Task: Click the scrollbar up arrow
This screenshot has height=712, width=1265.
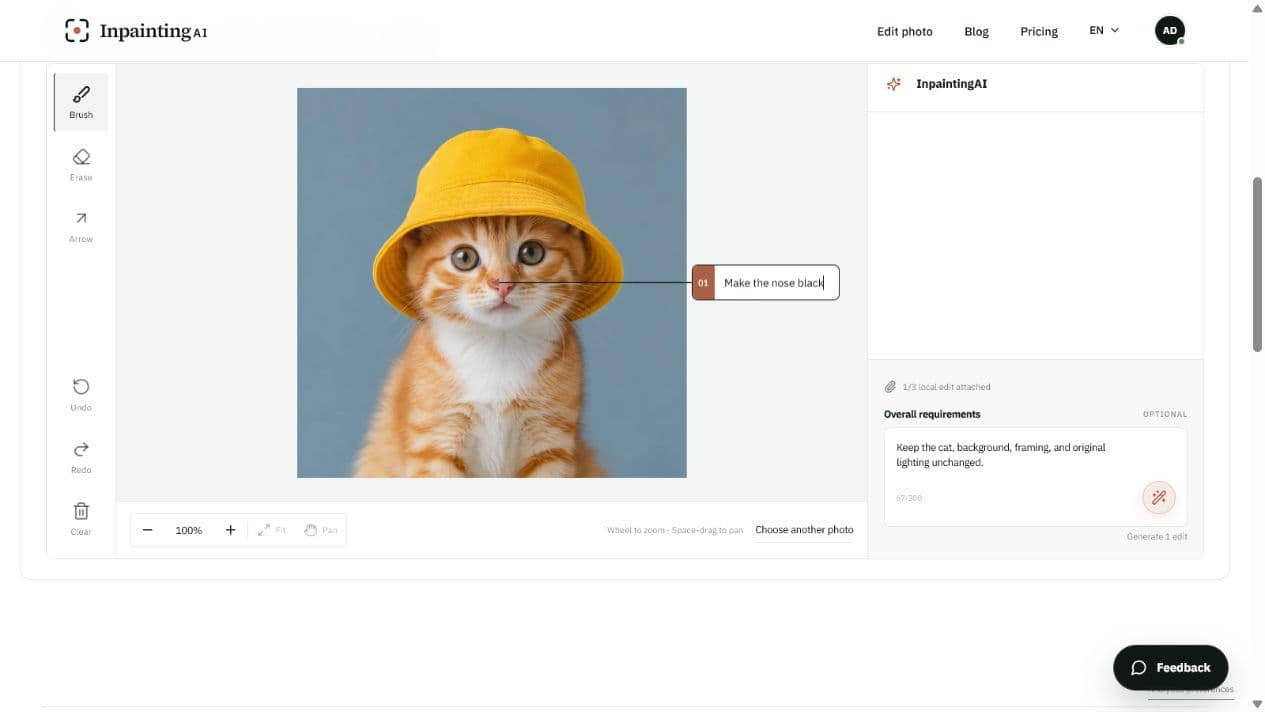Action: click(x=1257, y=7)
